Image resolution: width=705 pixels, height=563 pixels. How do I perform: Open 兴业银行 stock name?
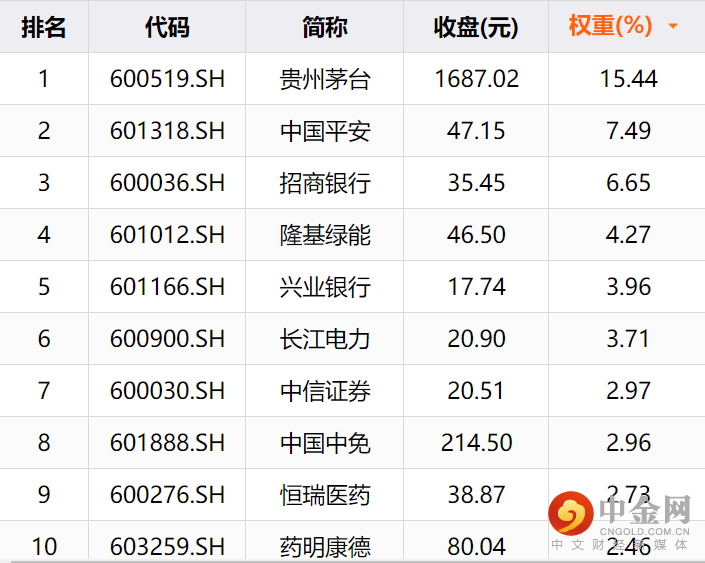325,288
